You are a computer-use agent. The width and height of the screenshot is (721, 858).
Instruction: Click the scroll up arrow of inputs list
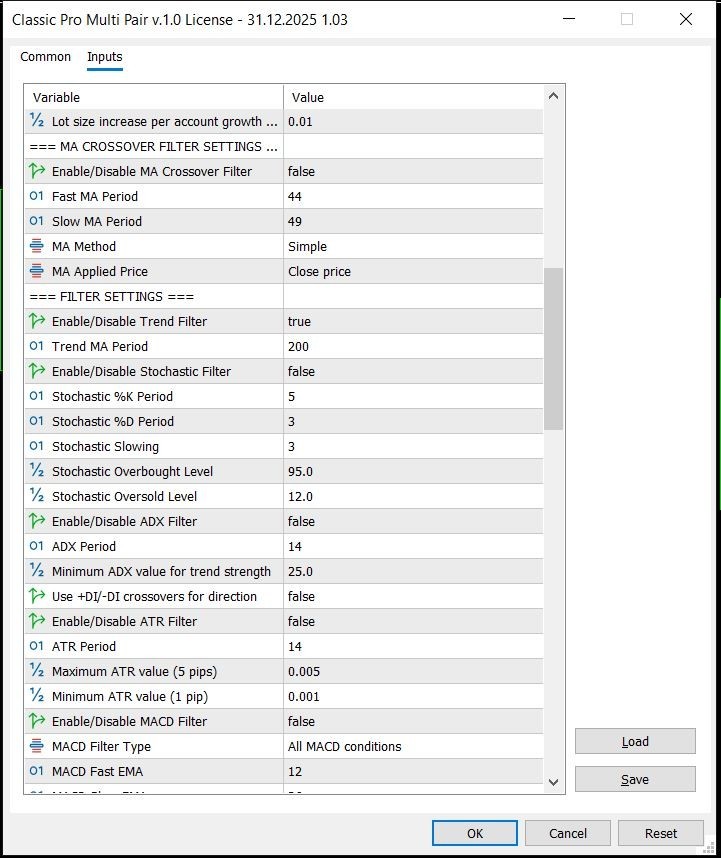[x=554, y=96]
